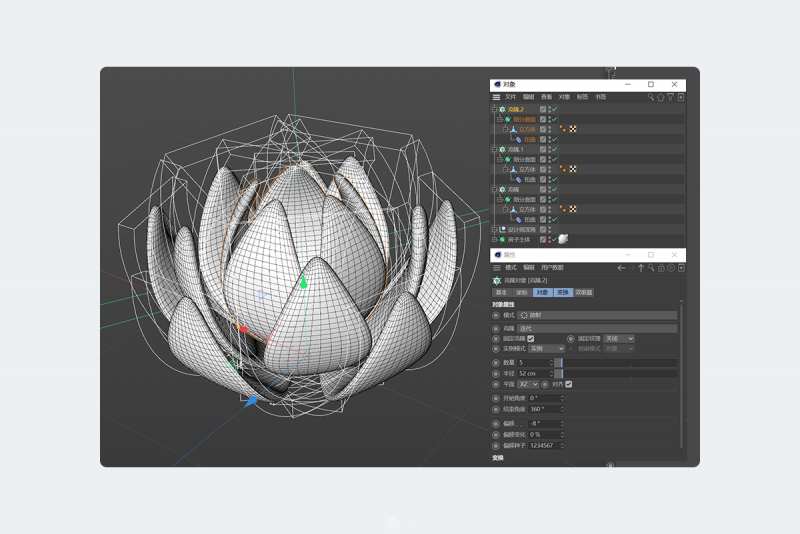Click the 数量 slider bar
This screenshot has height=534, width=800.
[x=615, y=362]
